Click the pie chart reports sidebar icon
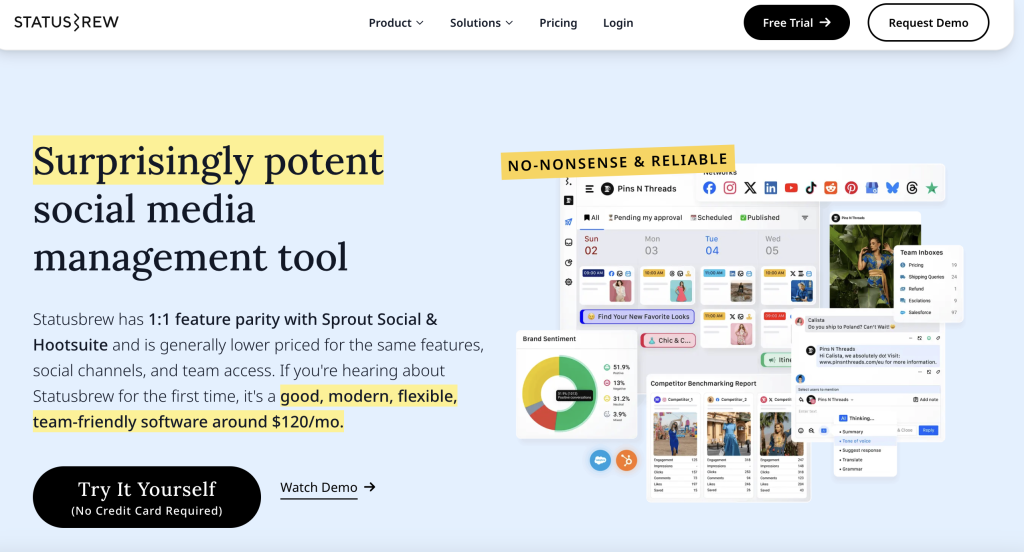1024x552 pixels. [568, 263]
